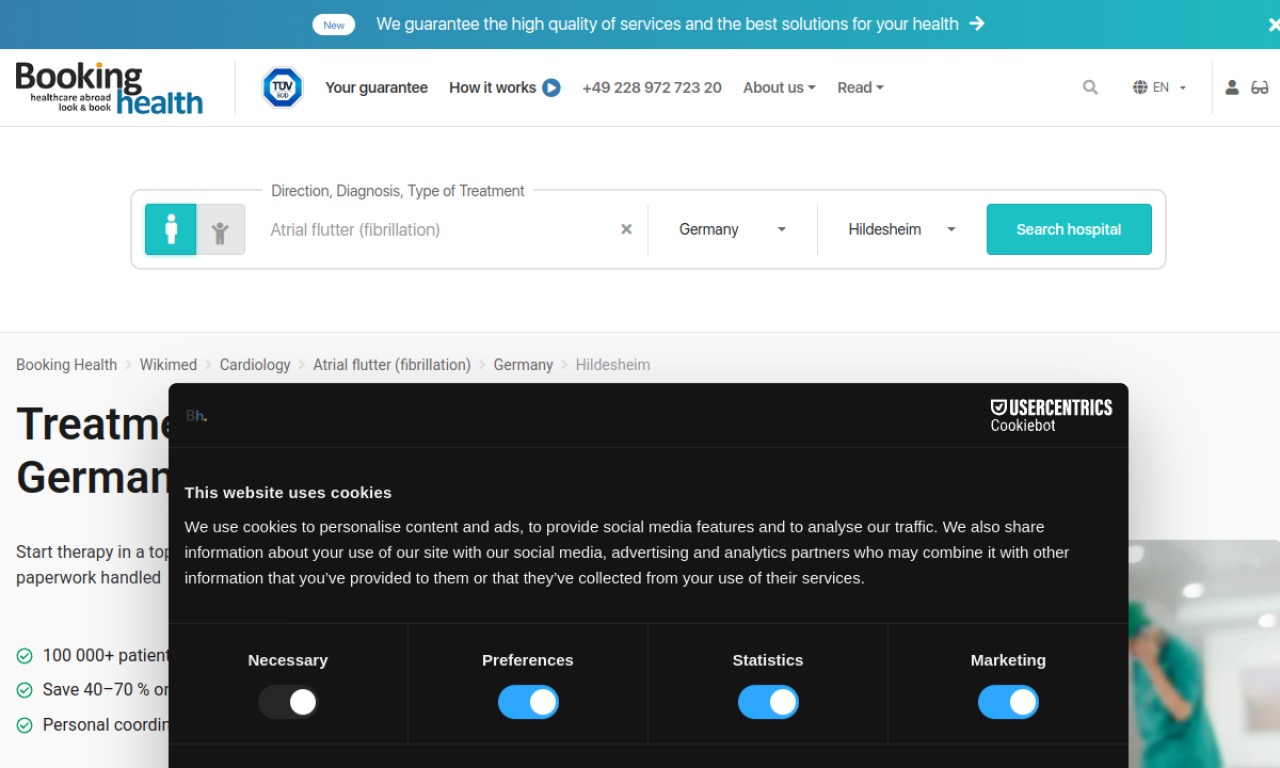Click the guarantee banner text
Screen dimensions: 1280x768
point(667,24)
